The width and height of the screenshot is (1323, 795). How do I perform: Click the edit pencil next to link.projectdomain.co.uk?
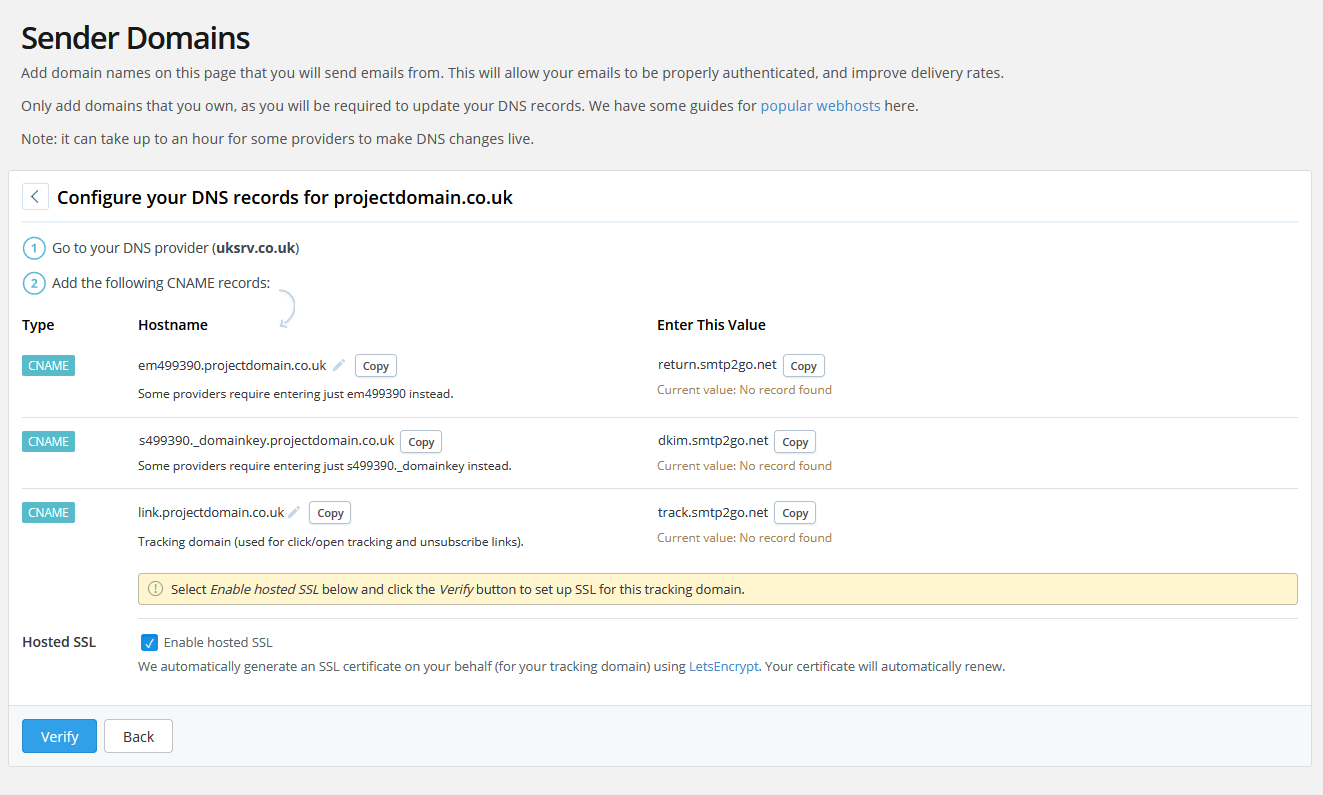tap(292, 511)
